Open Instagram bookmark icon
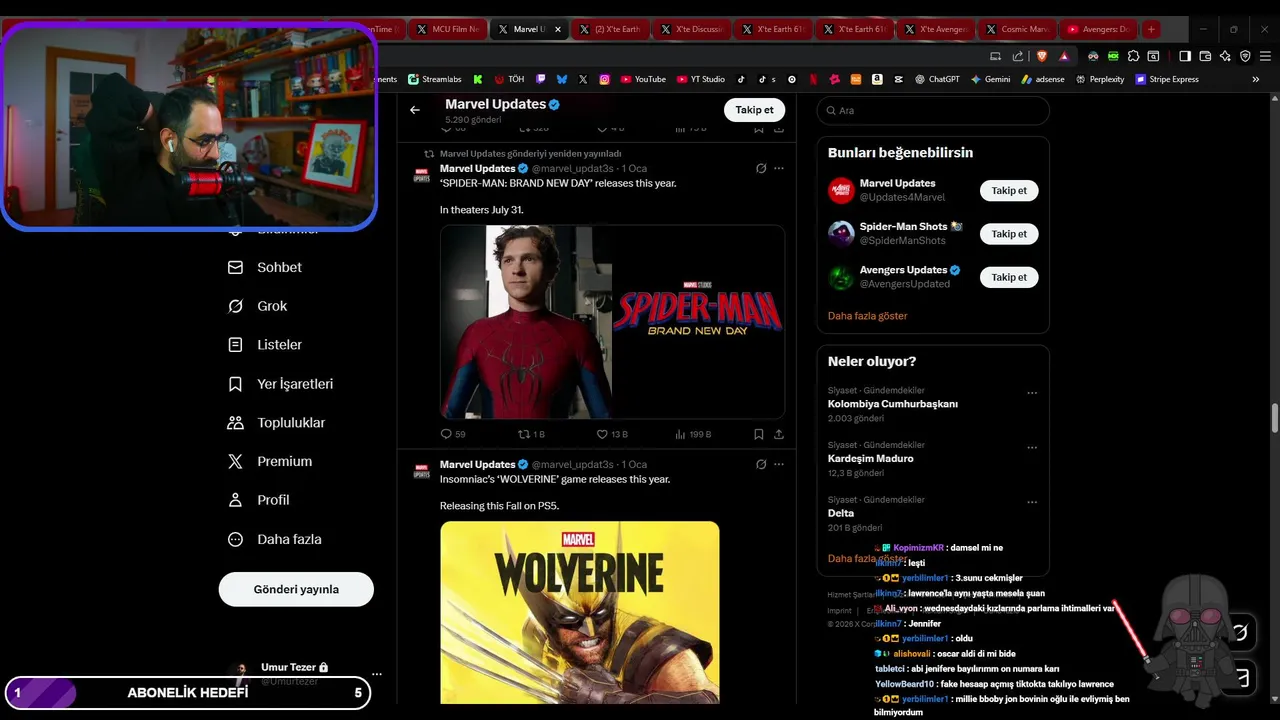This screenshot has width=1280, height=720. (605, 79)
